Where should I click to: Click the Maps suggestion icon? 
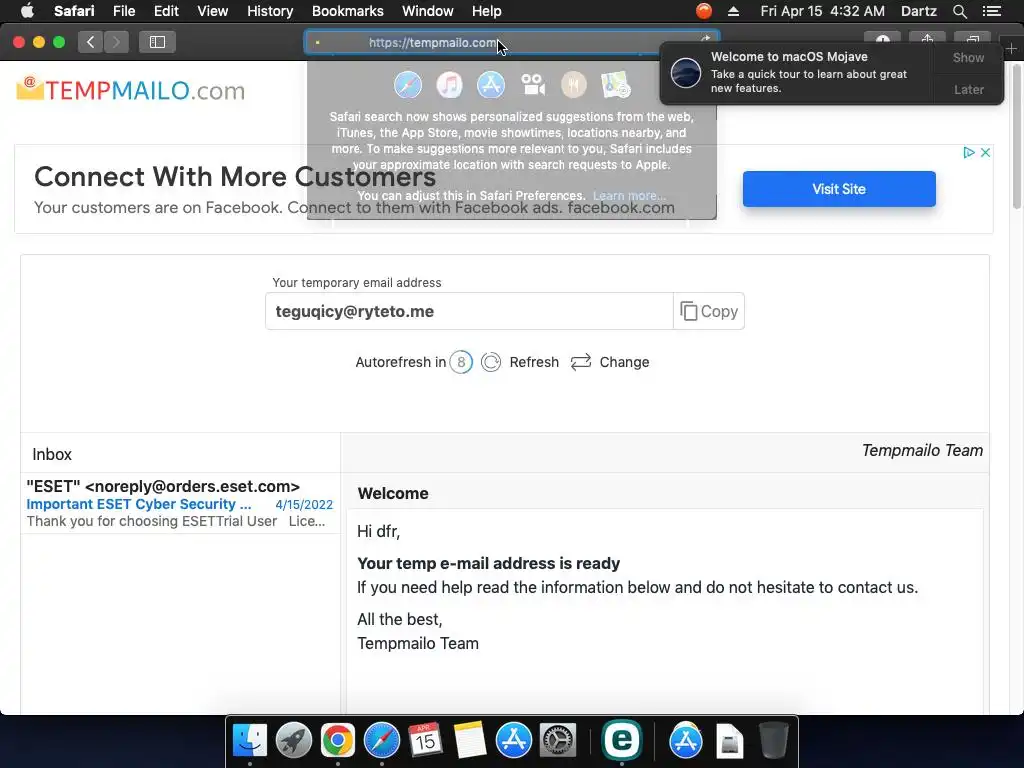click(x=615, y=85)
